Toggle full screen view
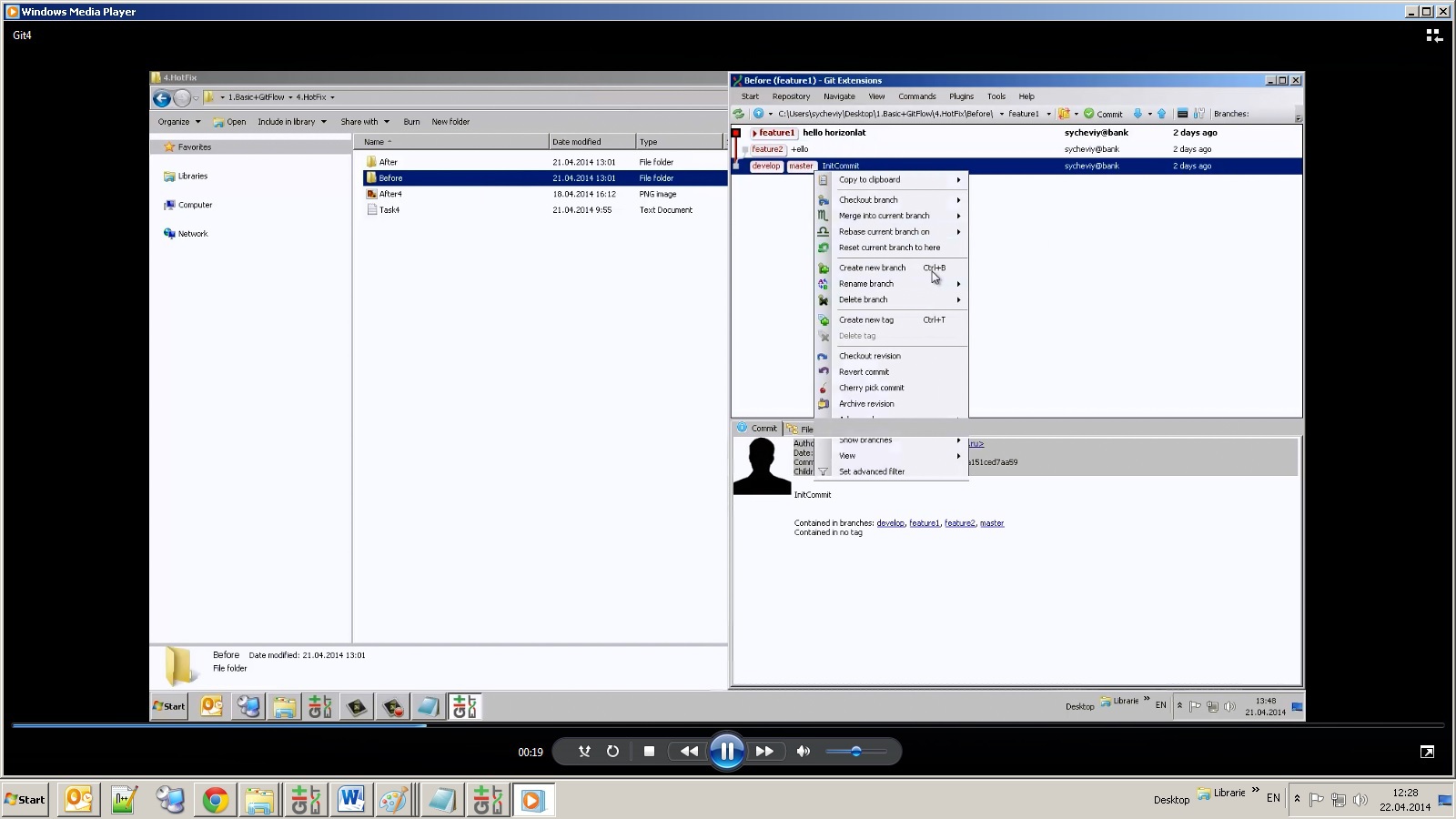Viewport: 1456px width, 819px height. [x=1427, y=751]
